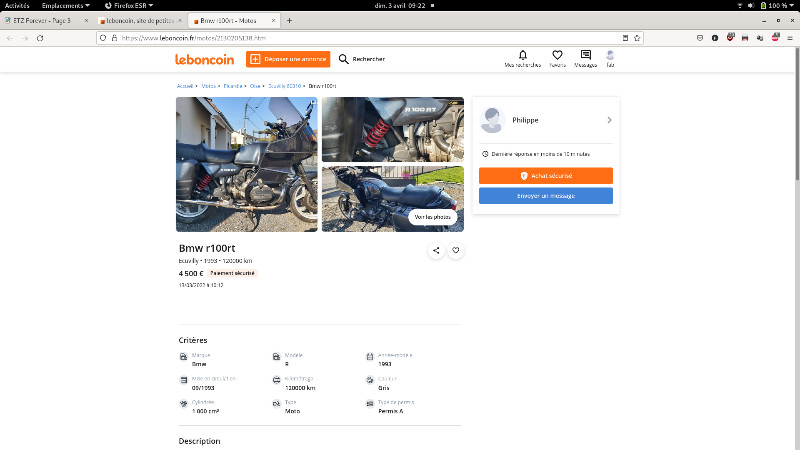Open Firefox hamburger menu
Viewport: 800px width, 450px height.
pyautogui.click(x=790, y=38)
